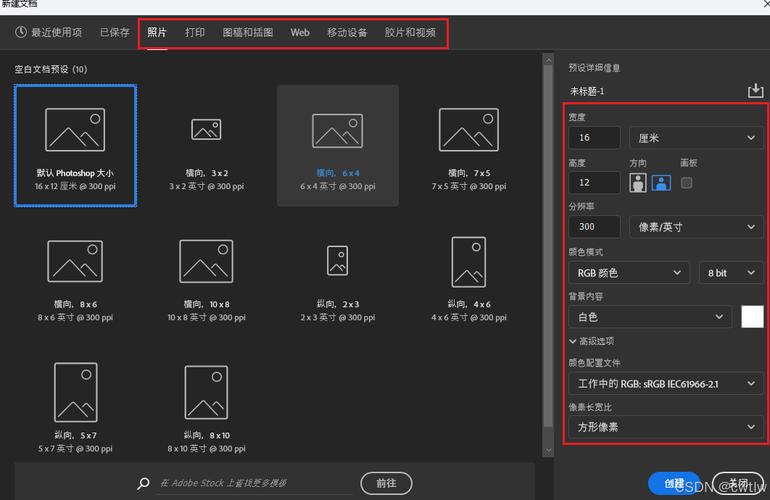Click the scrollbar down arrow
The width and height of the screenshot is (770, 500).
click(548, 450)
